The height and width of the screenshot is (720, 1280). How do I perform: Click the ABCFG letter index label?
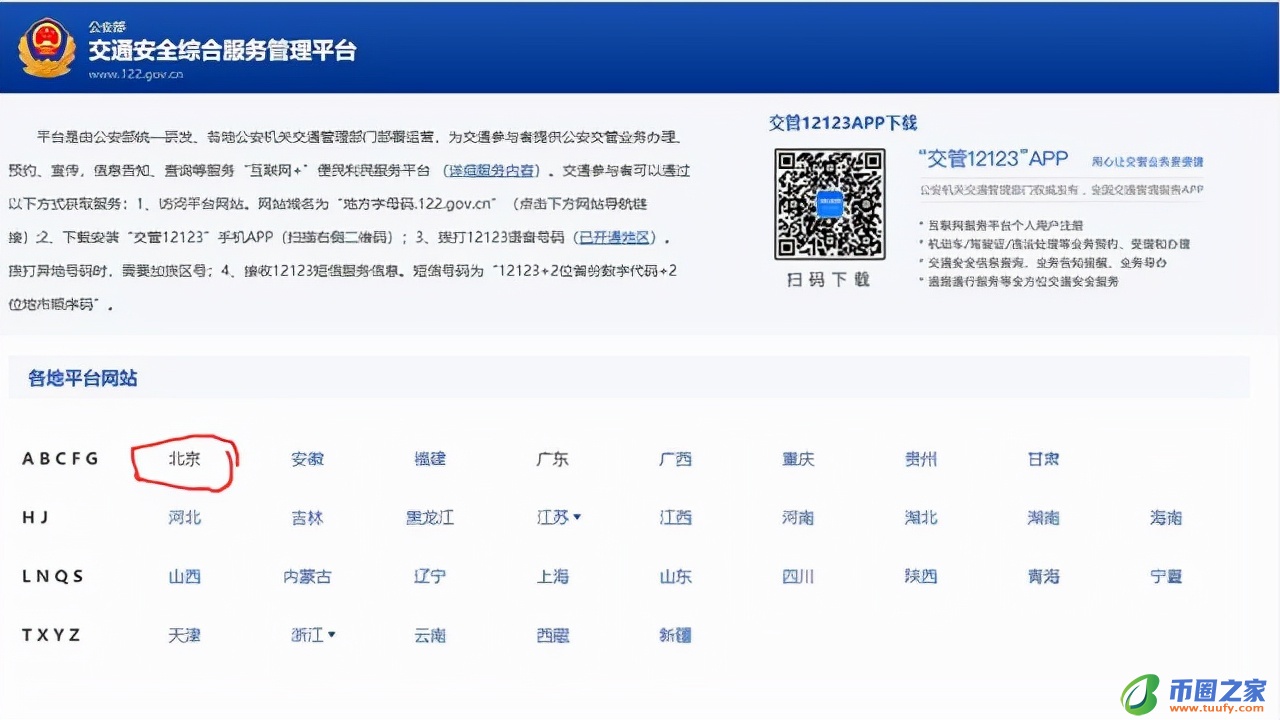click(59, 458)
